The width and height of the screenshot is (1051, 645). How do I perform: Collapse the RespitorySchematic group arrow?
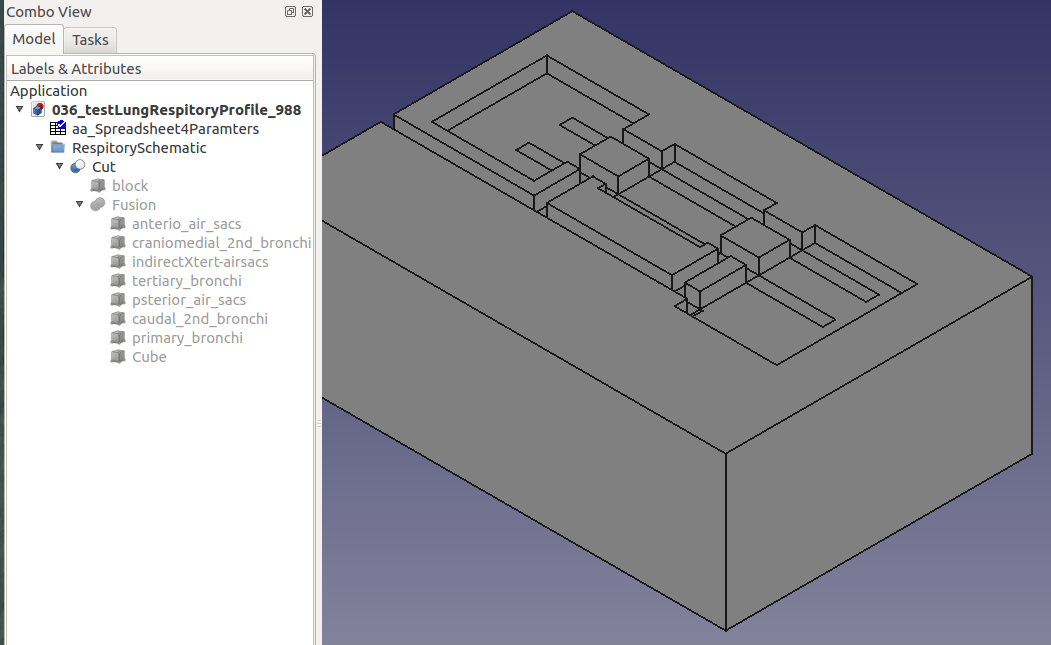[40, 148]
